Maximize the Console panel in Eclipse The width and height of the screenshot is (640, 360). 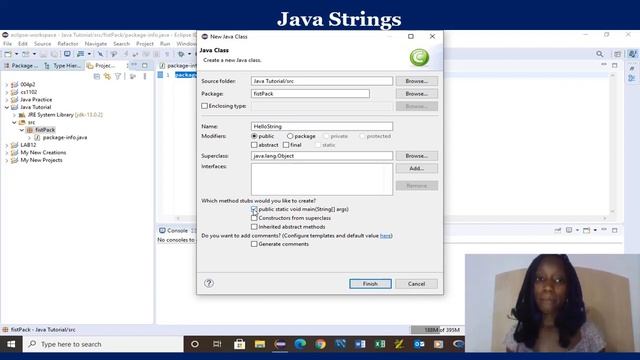pos(615,230)
